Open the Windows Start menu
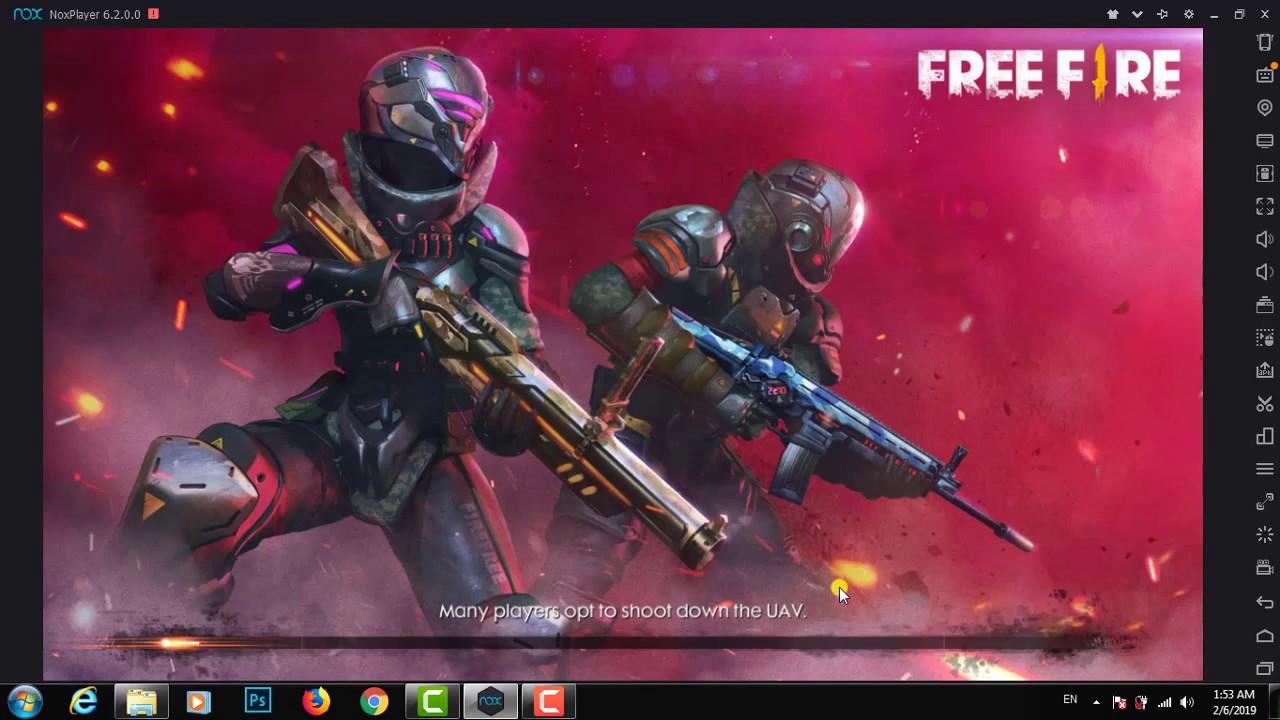The width and height of the screenshot is (1280, 720). (24, 701)
